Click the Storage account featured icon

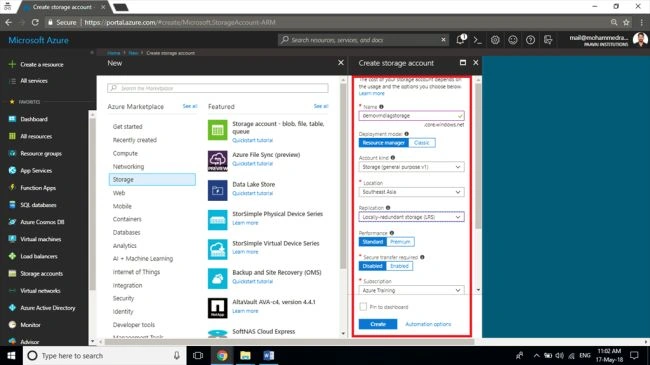tap(218, 130)
